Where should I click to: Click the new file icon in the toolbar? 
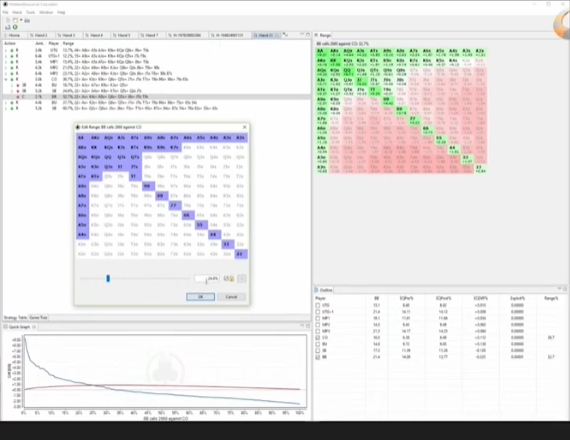pyautogui.click(x=8, y=20)
